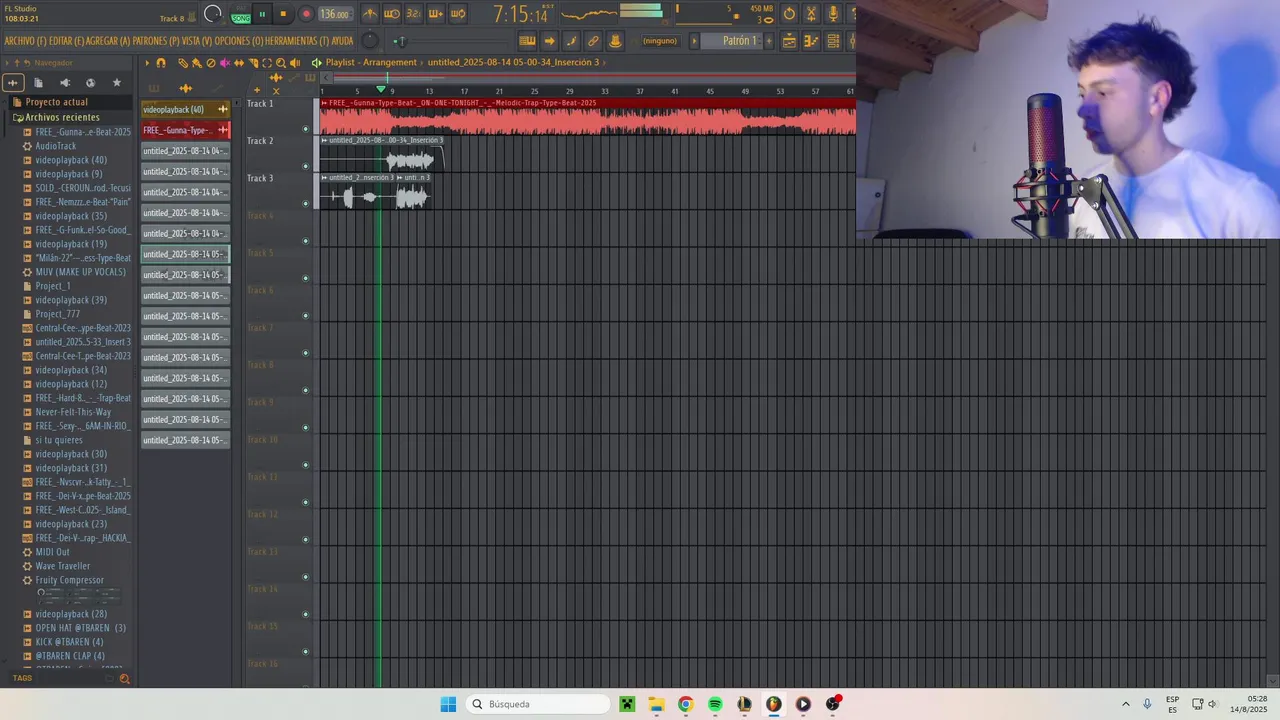Mute Track 2 with its green dot
This screenshot has height=720, width=1280.
pyautogui.click(x=306, y=166)
